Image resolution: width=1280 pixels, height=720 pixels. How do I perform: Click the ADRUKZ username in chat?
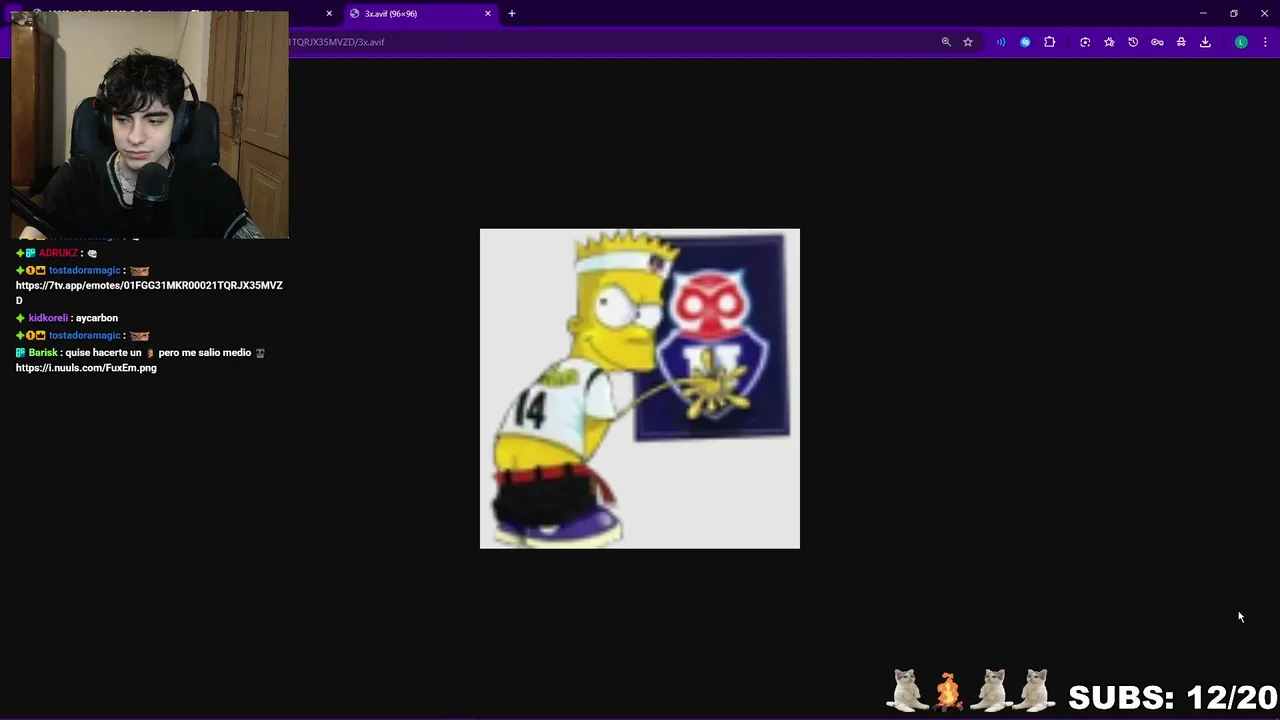pos(58,253)
